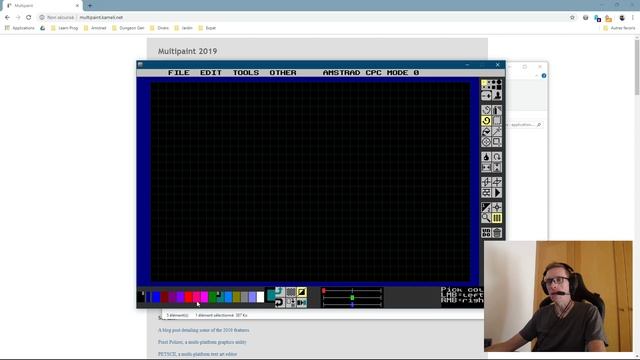Screen dimensions: 640x360
Task: Select the grid-square icon beside yellow freehand tool
Action: (x=497, y=121)
